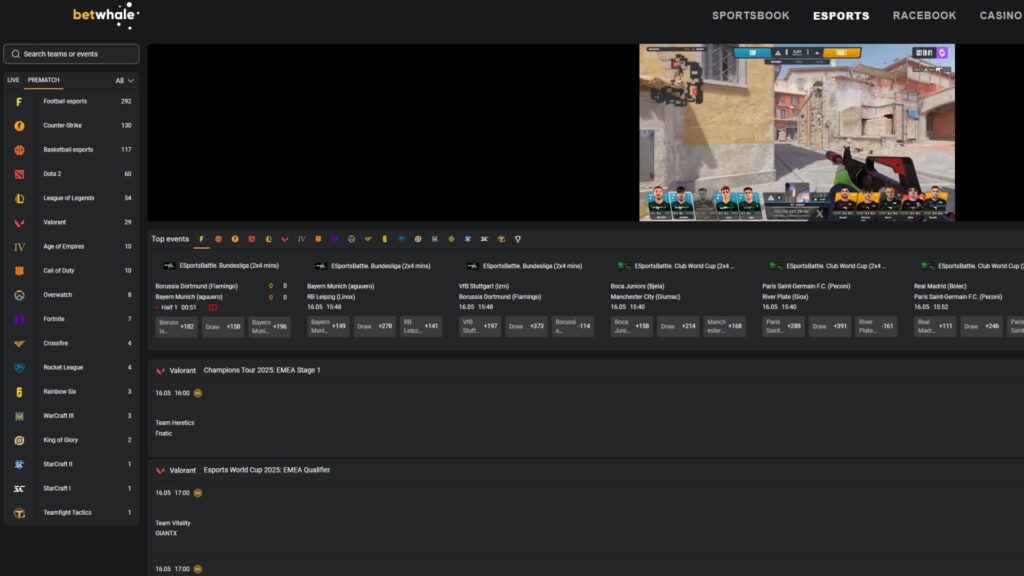Click the last top events filter icon

point(518,239)
